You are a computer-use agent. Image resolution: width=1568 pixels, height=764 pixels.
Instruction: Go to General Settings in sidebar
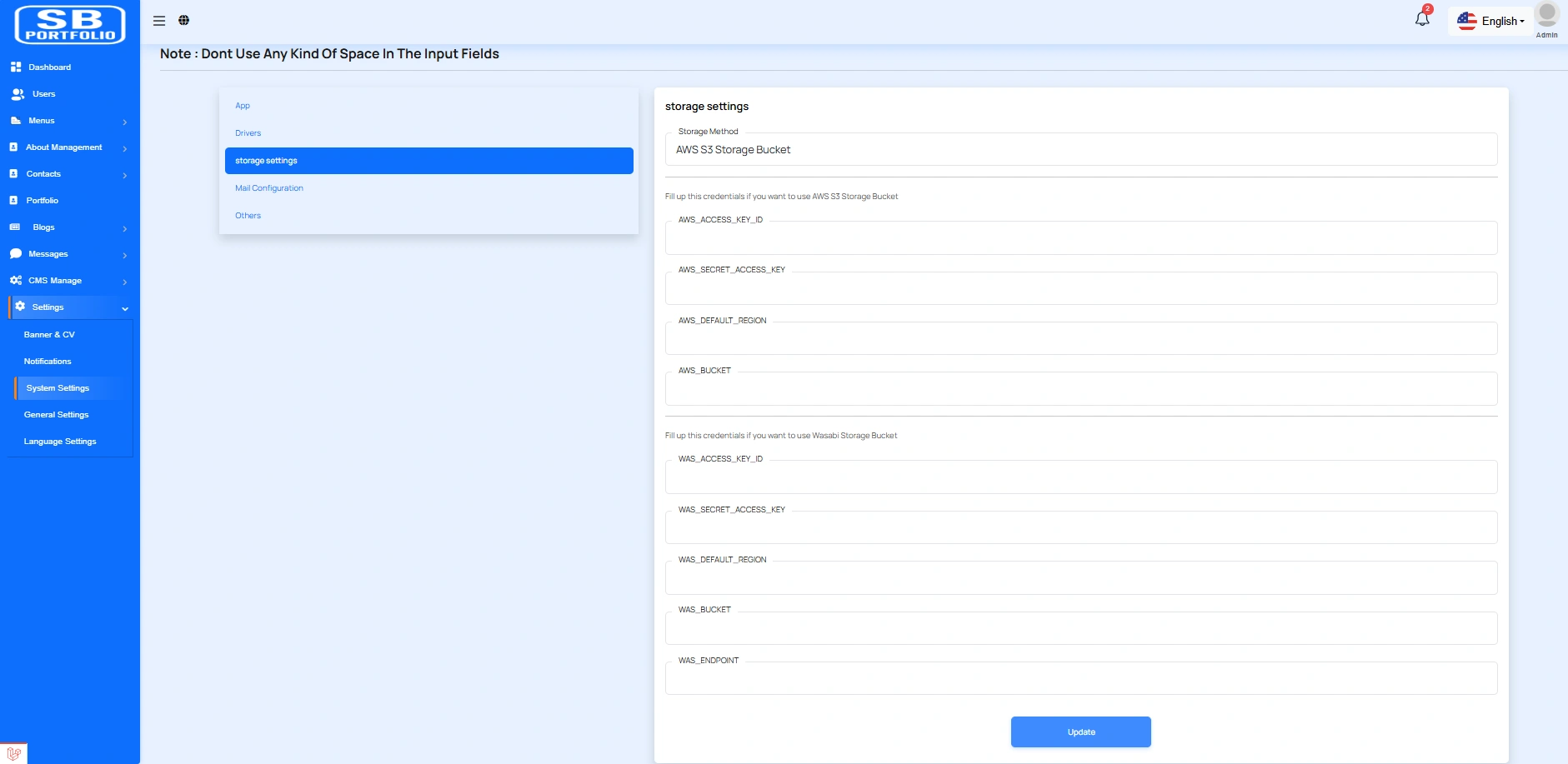56,415
